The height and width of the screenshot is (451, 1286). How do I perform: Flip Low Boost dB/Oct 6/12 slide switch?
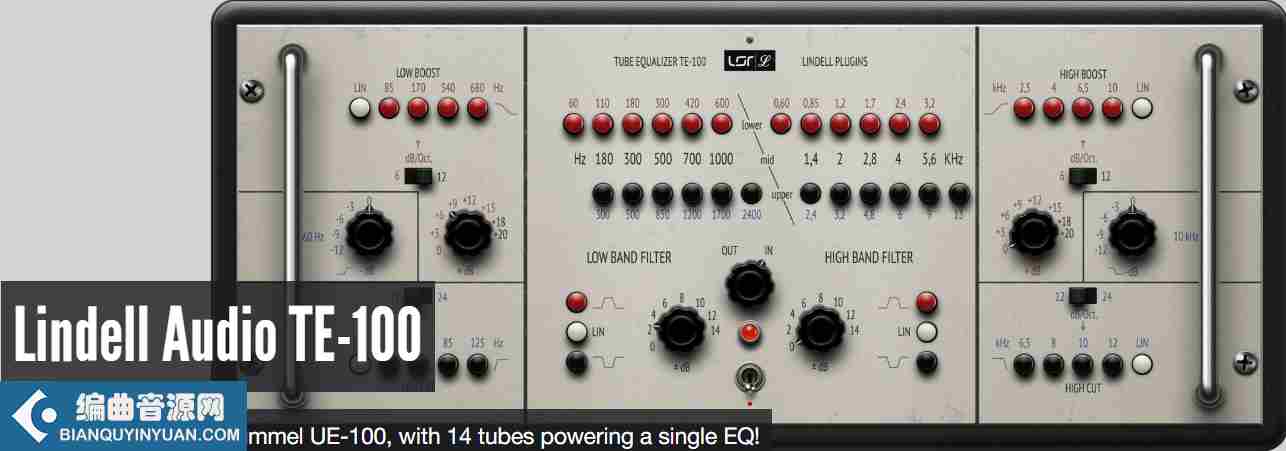(418, 176)
